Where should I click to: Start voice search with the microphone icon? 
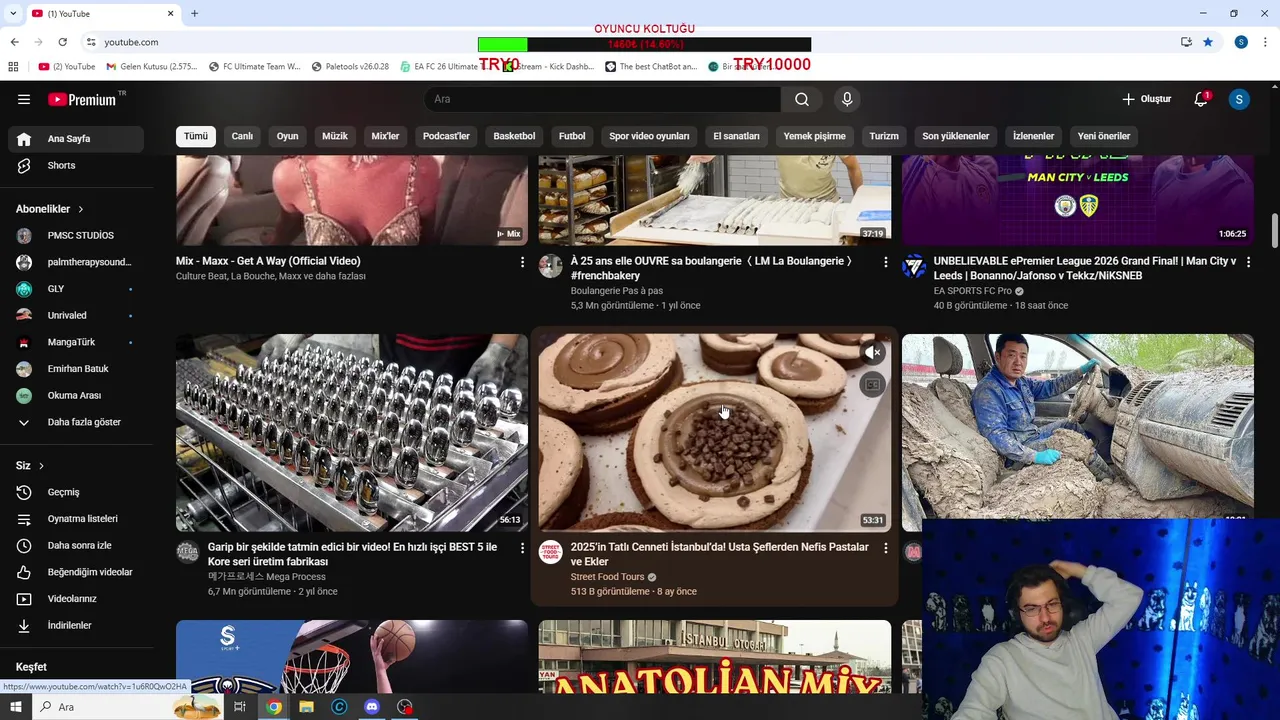[847, 99]
